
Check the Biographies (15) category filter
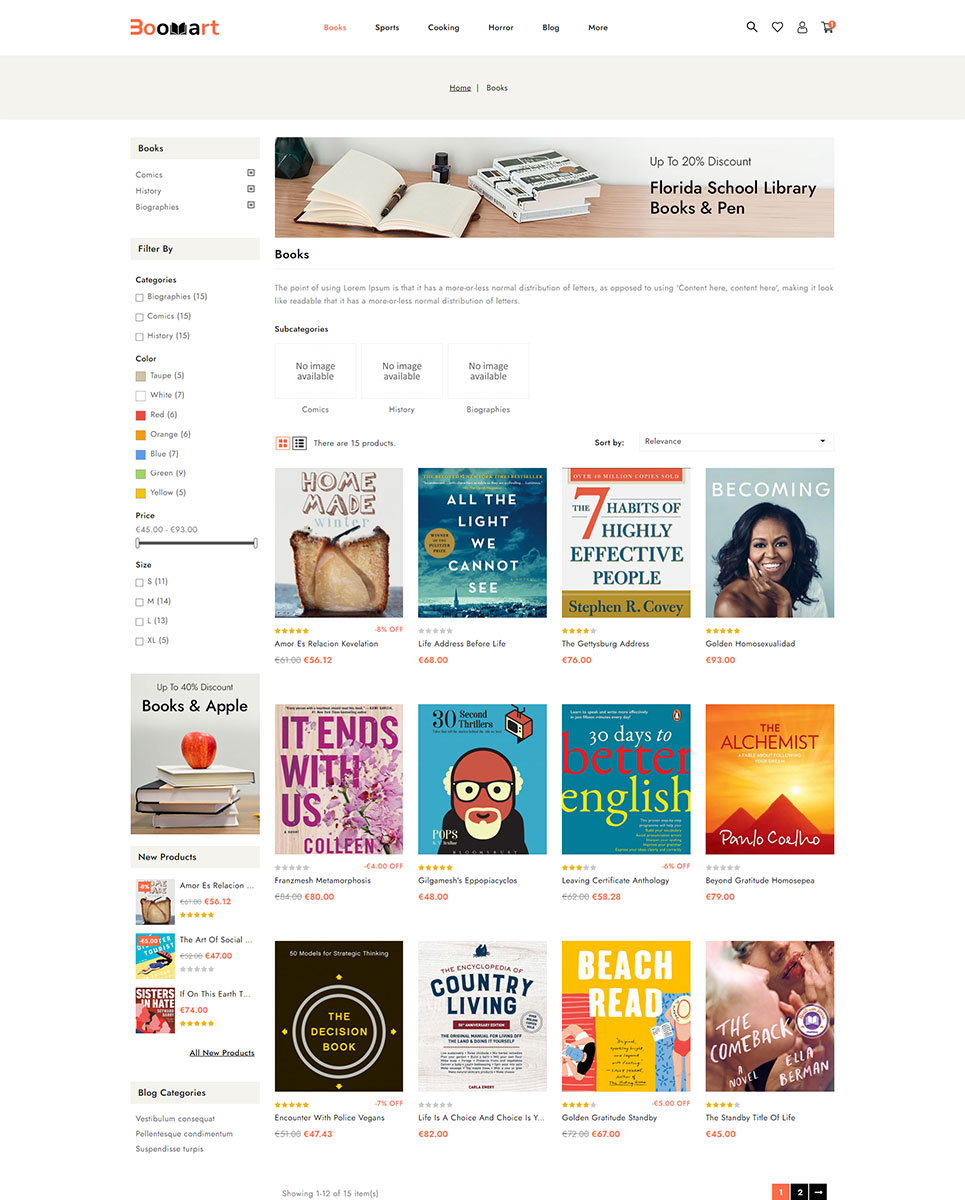139,297
